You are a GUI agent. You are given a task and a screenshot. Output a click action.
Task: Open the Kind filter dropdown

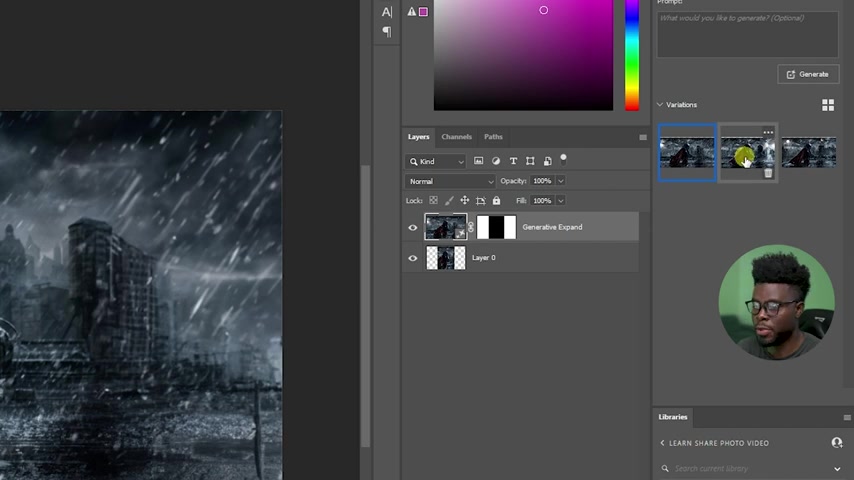[x=436, y=161]
